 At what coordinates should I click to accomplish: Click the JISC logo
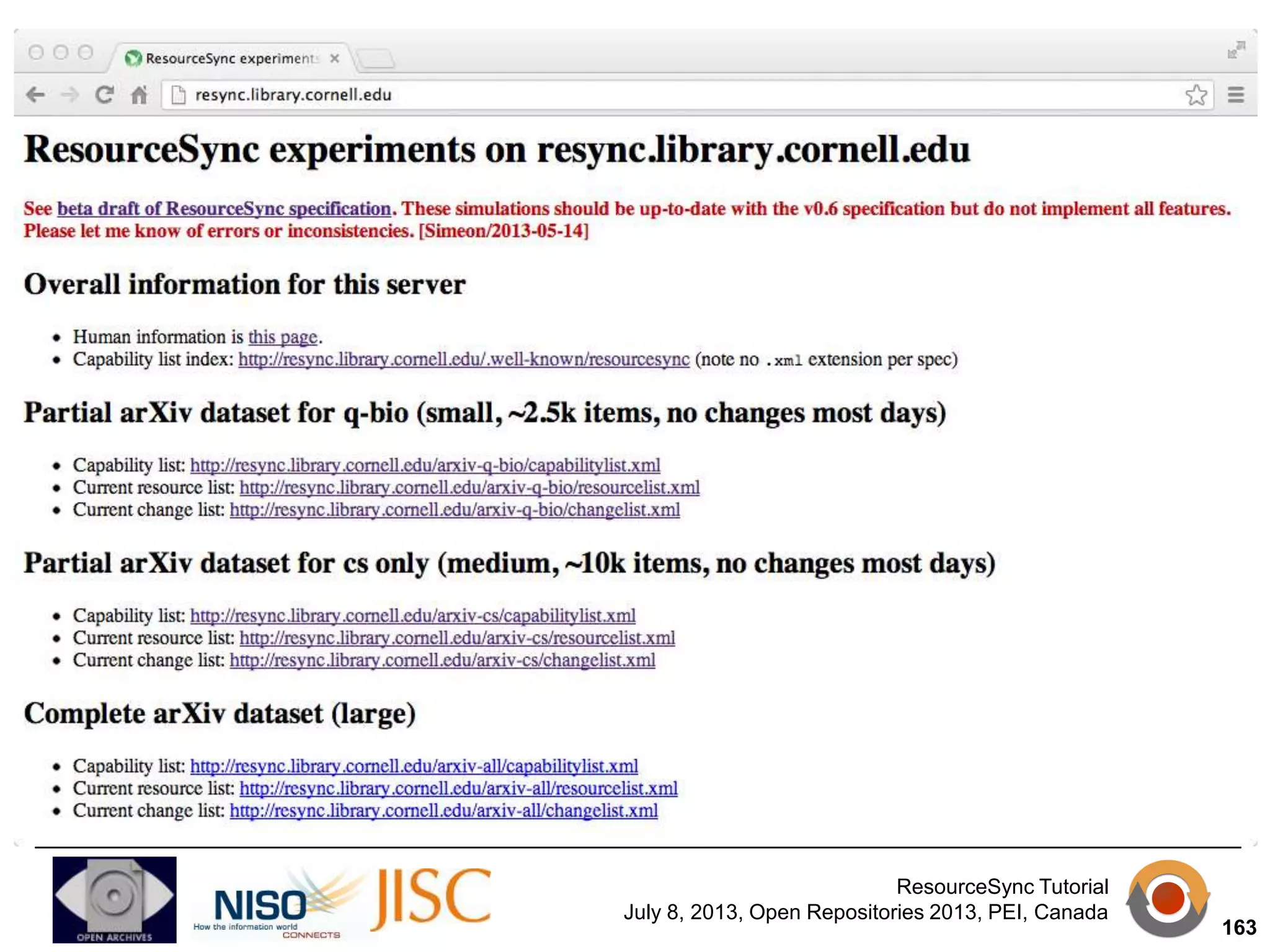(430, 899)
